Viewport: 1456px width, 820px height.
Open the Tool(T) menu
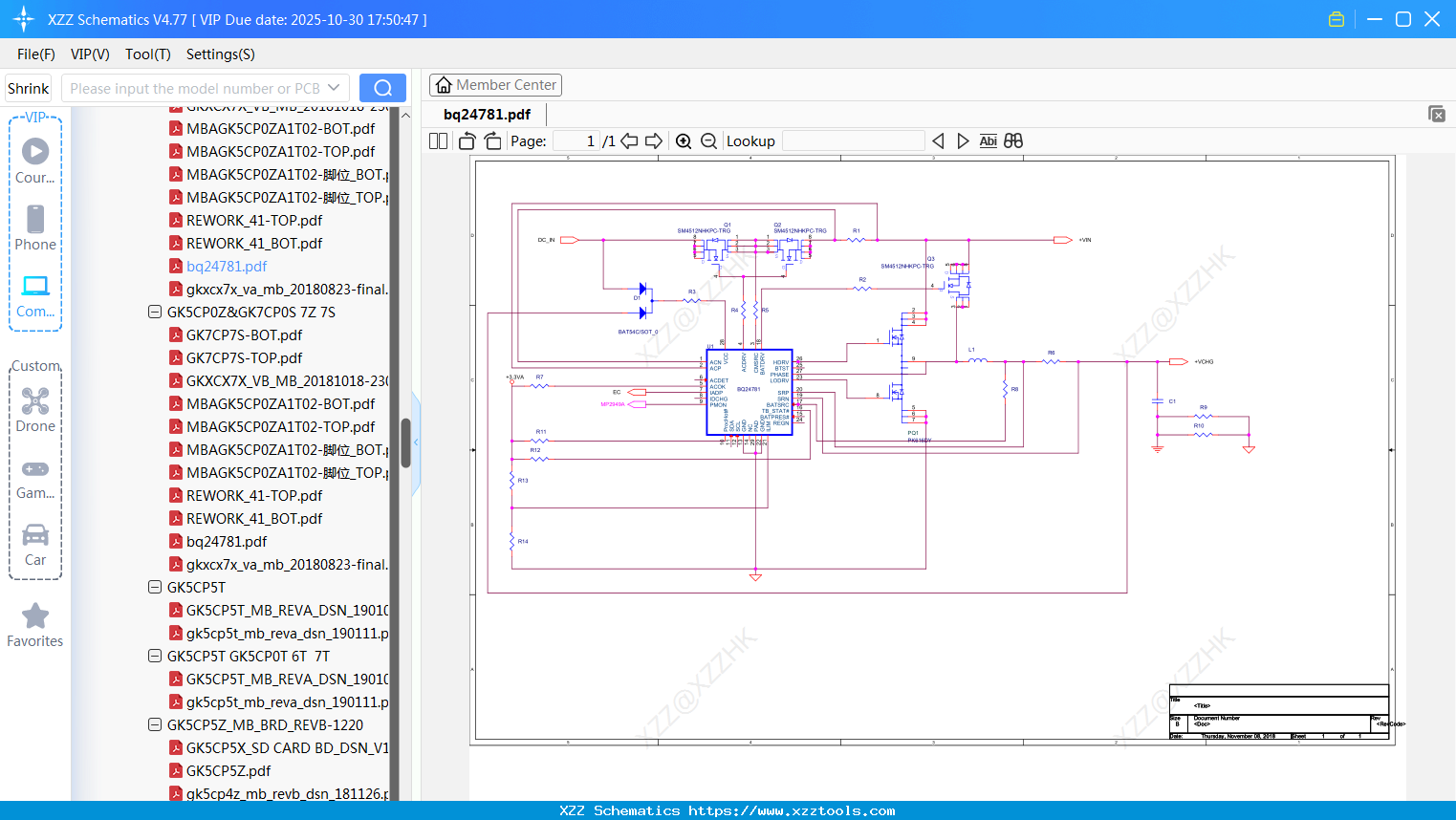tap(147, 54)
